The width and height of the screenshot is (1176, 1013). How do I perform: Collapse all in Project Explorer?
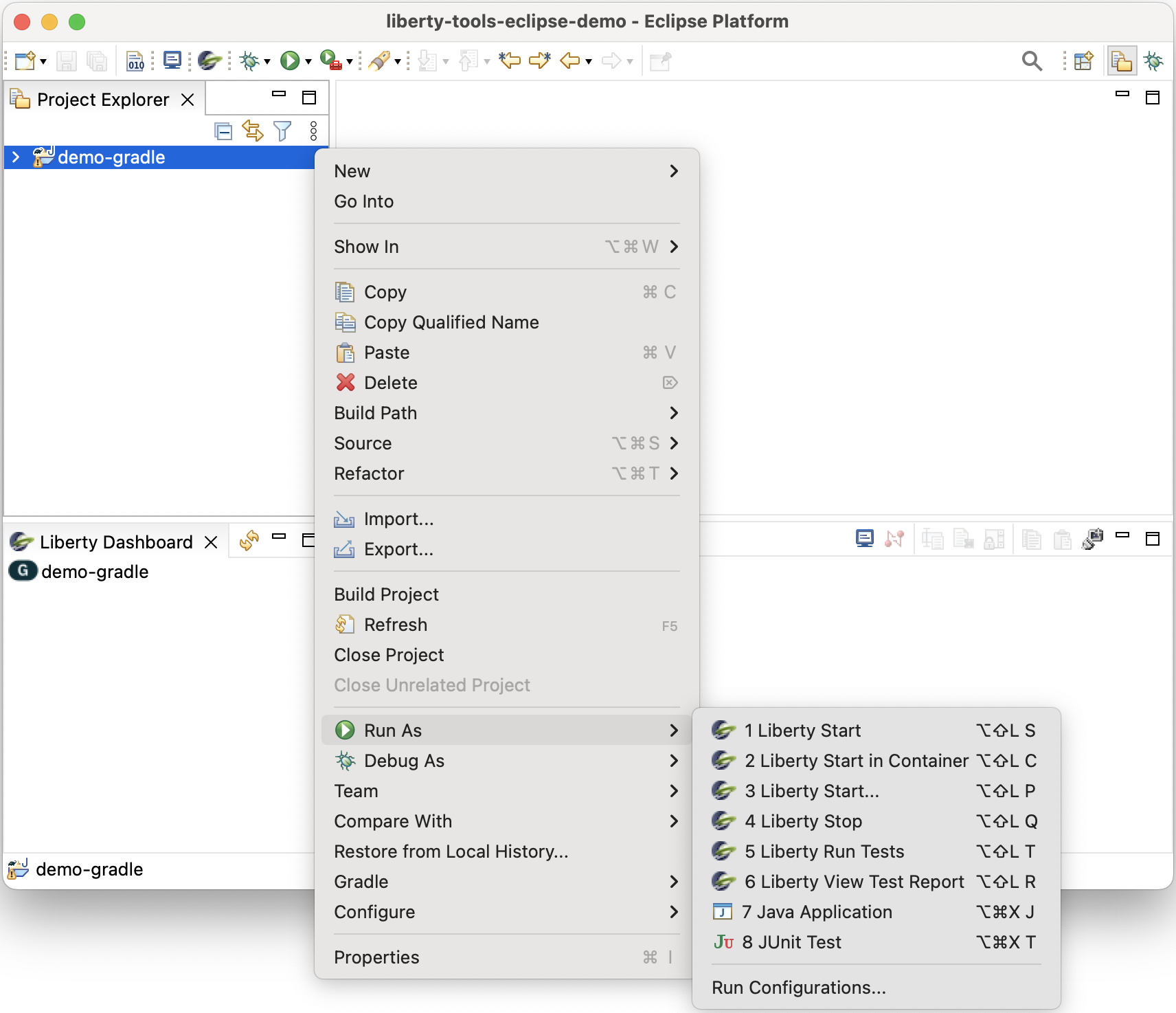[x=223, y=131]
